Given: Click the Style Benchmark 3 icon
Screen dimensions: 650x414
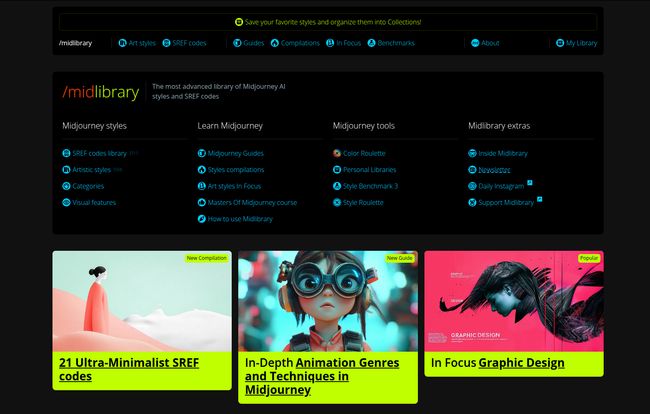Looking at the screenshot, I should 337,186.
